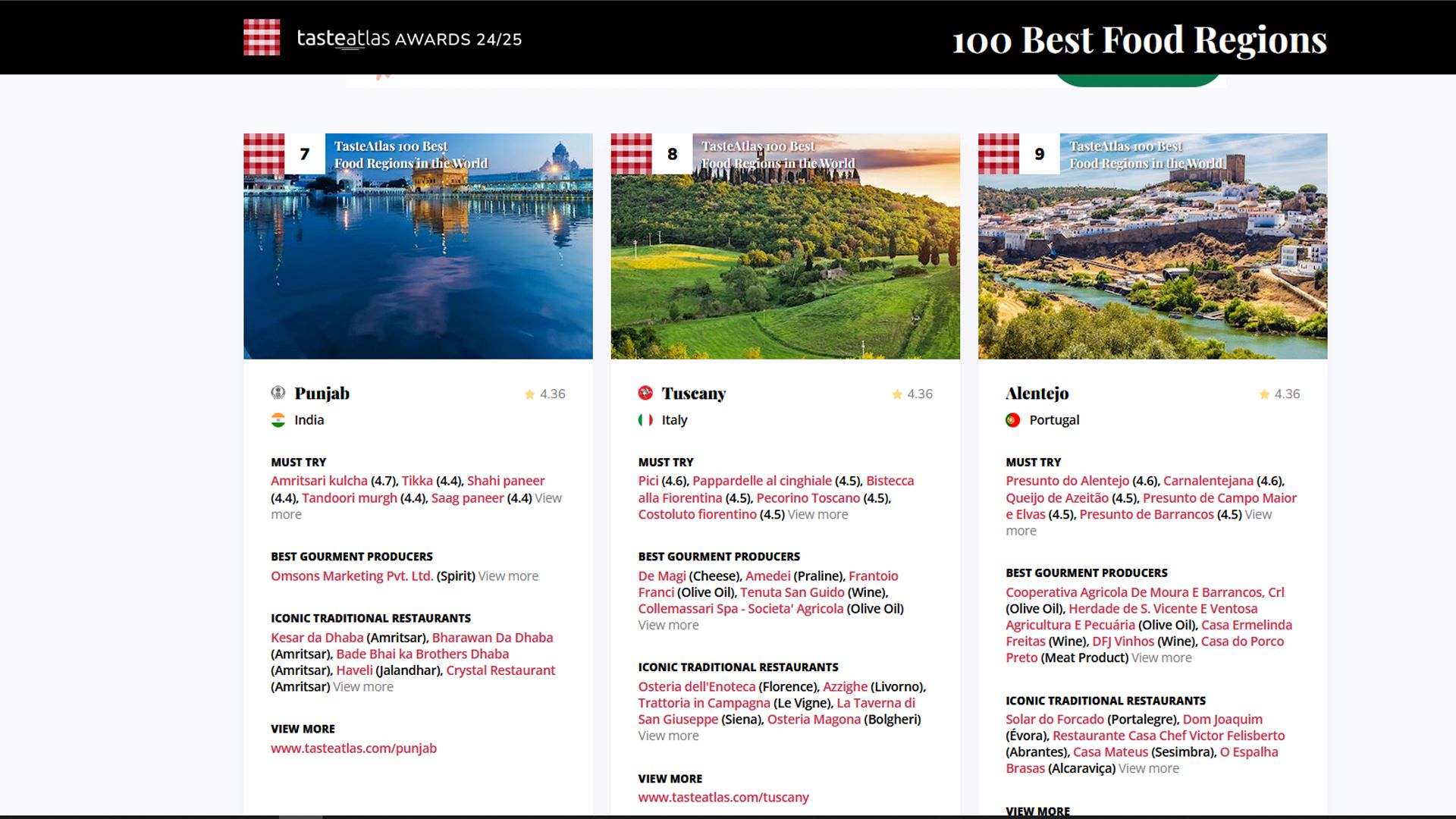Expand View more for Tuscany gourmet producers
Image resolution: width=1456 pixels, height=819 pixels.
[x=668, y=626]
